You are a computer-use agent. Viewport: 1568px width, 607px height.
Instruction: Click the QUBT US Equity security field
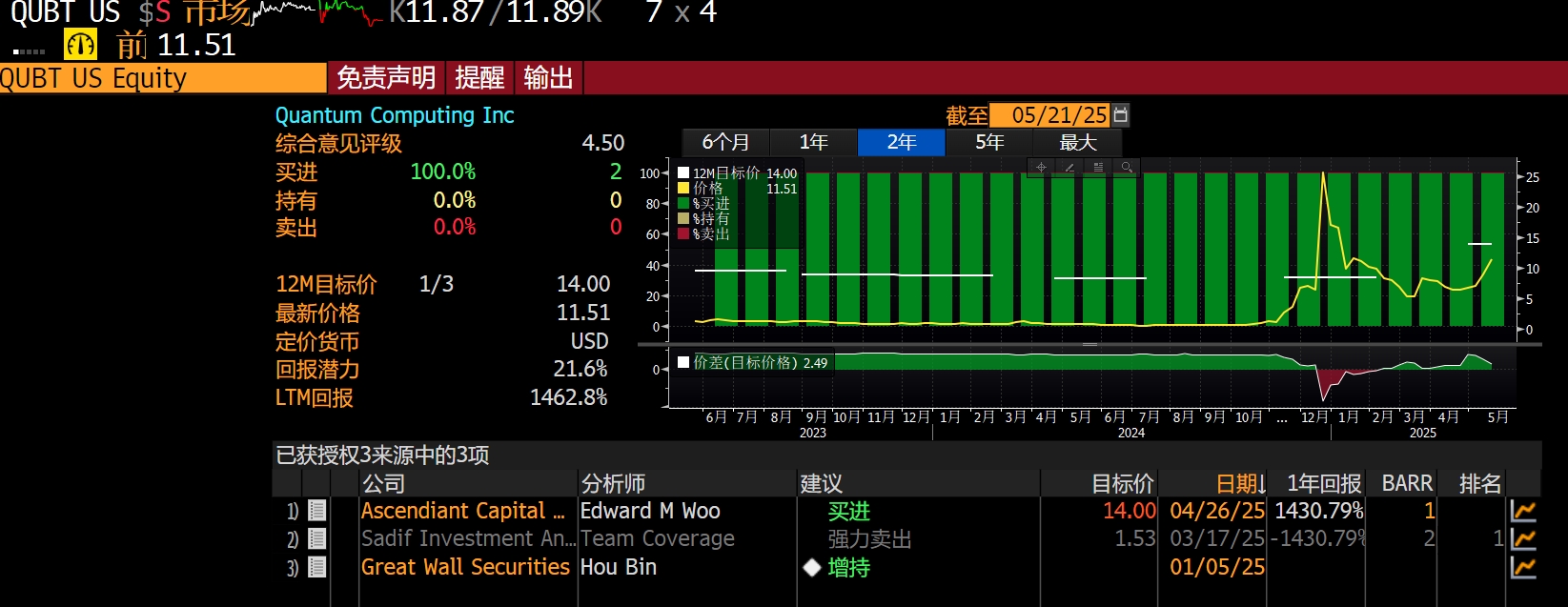click(x=163, y=78)
